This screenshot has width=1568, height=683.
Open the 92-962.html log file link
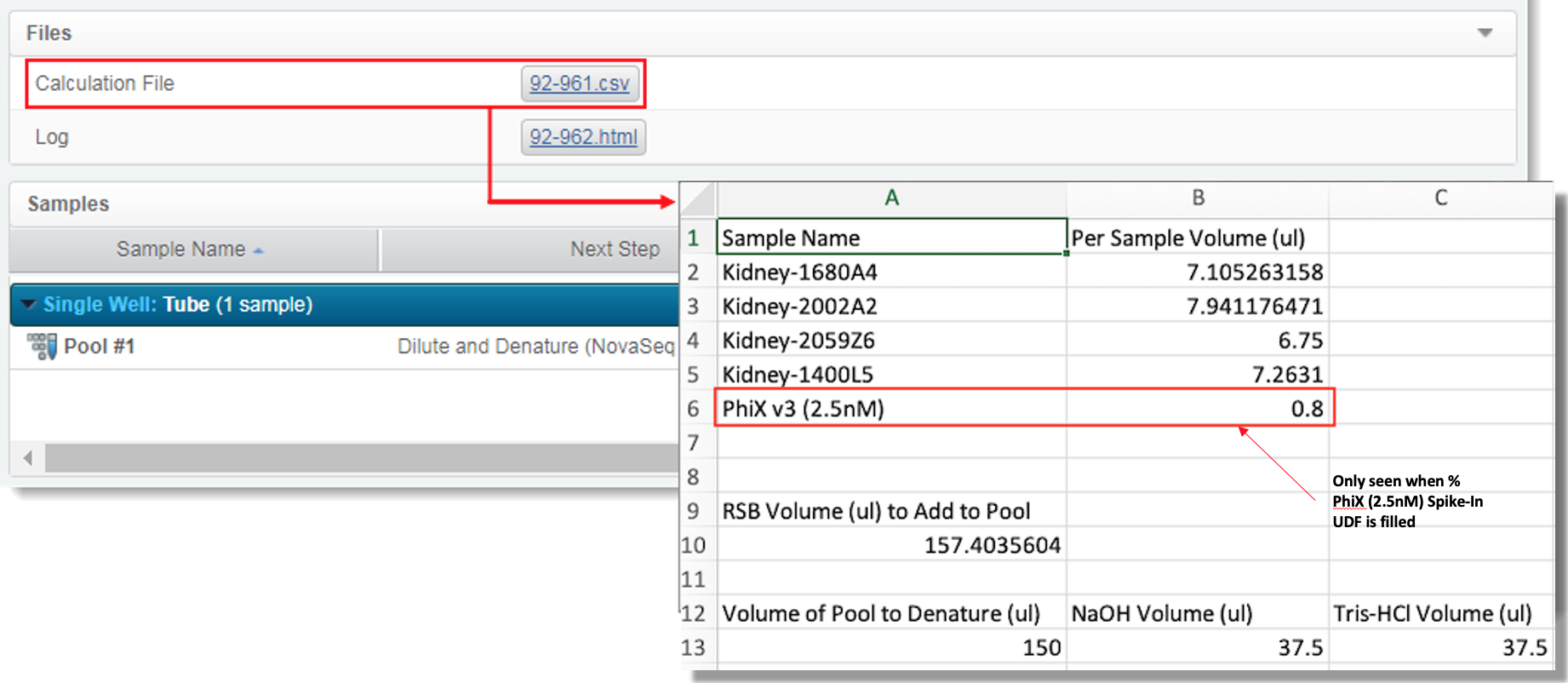click(583, 137)
